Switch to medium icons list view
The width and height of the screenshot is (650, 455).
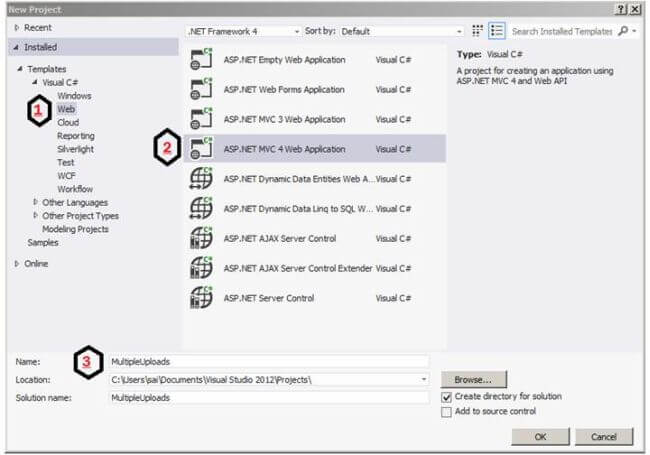(497, 31)
